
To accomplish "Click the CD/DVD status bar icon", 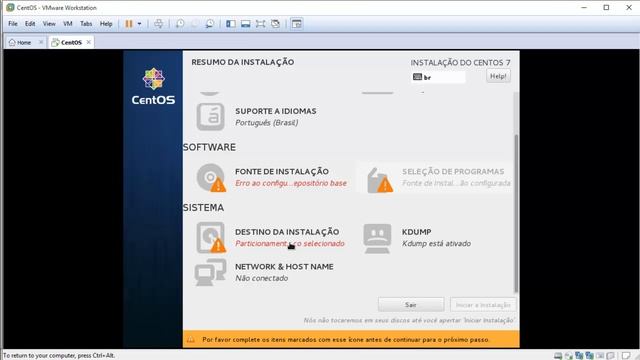I will click(x=569, y=356).
